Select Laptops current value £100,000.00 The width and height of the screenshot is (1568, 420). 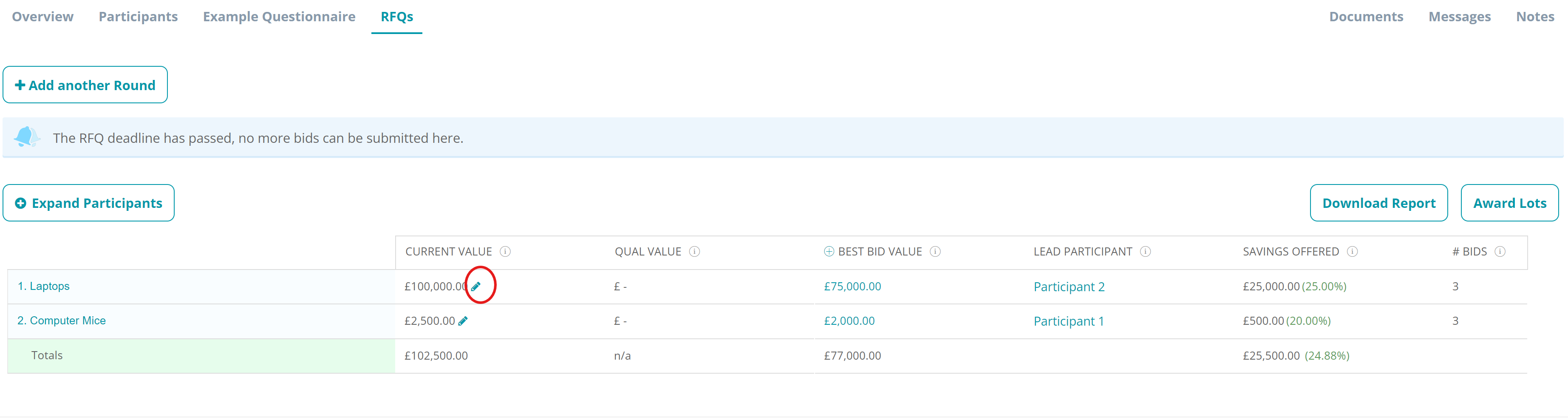(x=436, y=286)
